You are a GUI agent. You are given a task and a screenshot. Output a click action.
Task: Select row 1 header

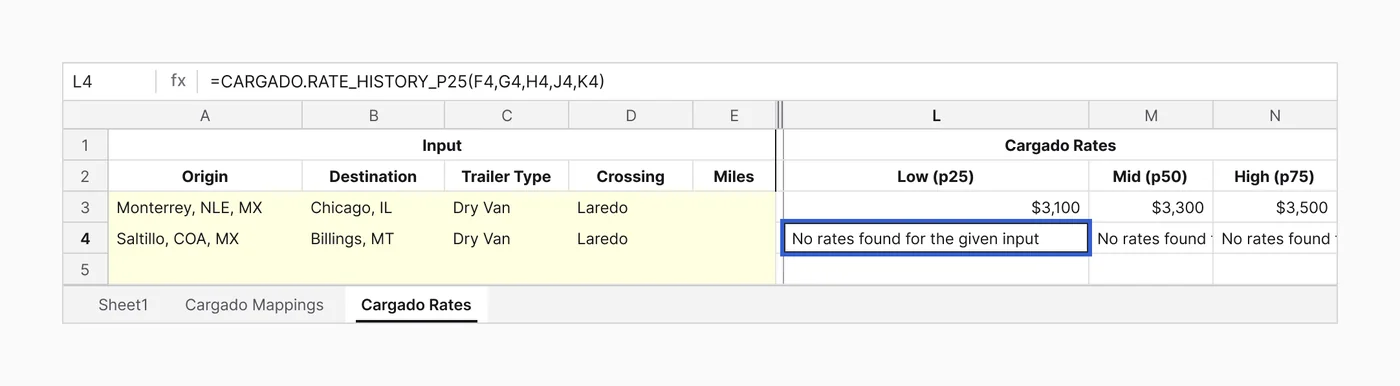point(85,145)
